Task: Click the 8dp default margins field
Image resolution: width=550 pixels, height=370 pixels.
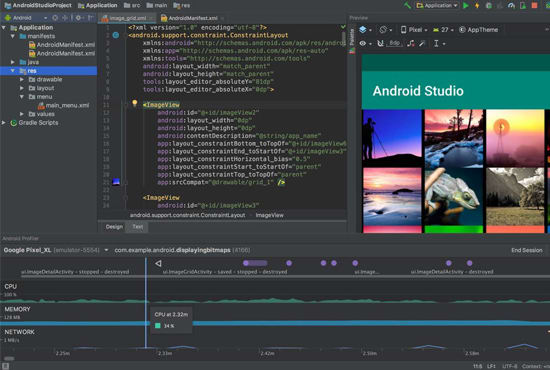Action: [394, 43]
